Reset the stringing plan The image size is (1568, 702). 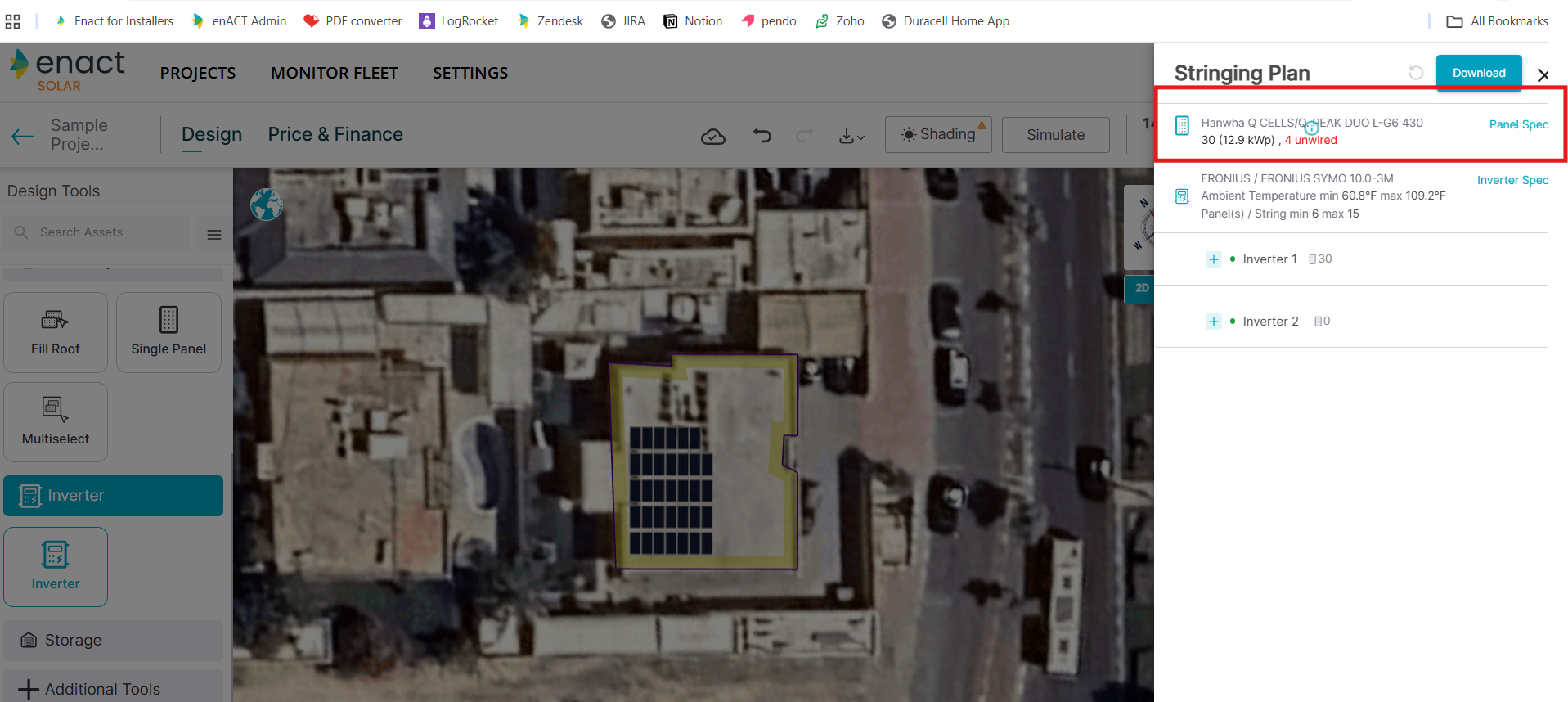coord(1416,73)
